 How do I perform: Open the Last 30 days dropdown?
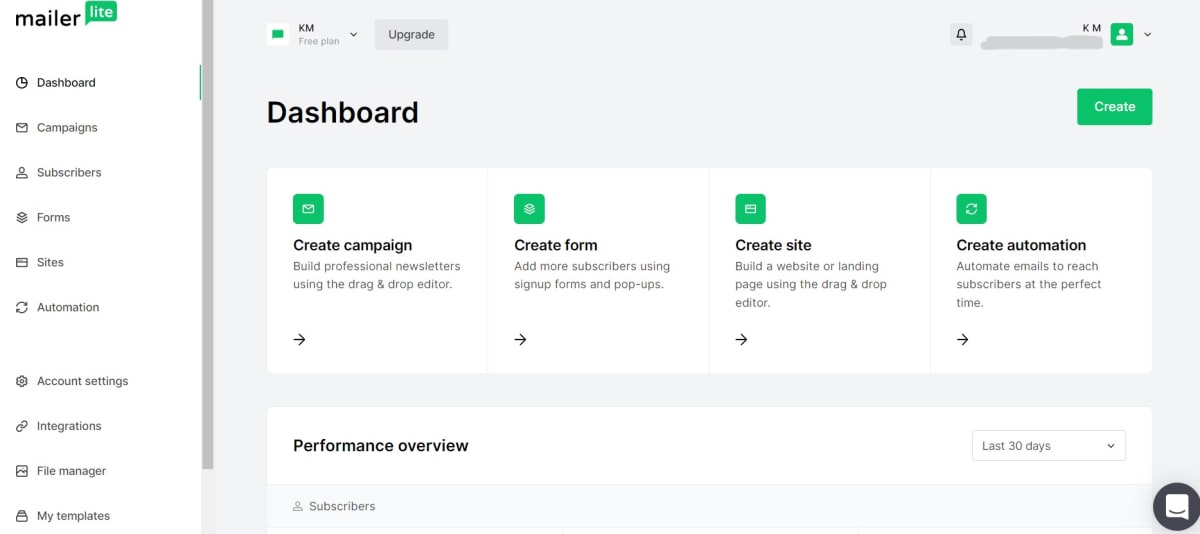[1048, 446]
